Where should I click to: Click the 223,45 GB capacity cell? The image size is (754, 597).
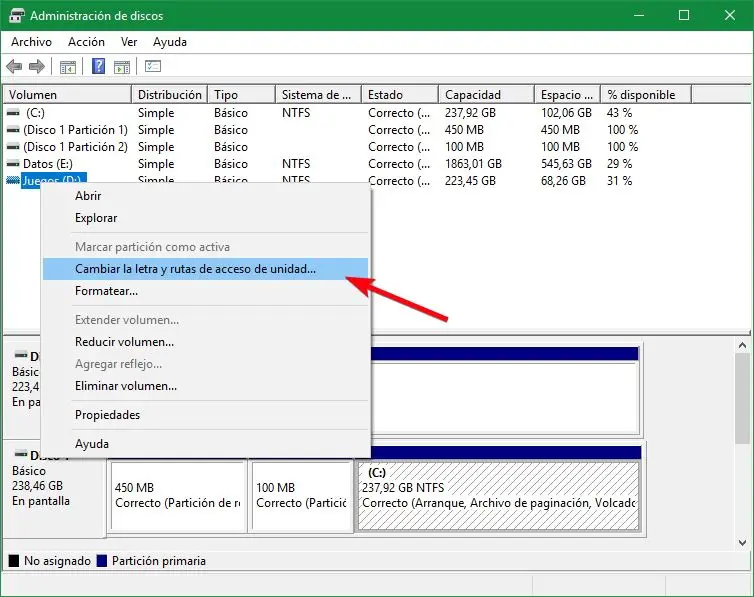(470, 181)
